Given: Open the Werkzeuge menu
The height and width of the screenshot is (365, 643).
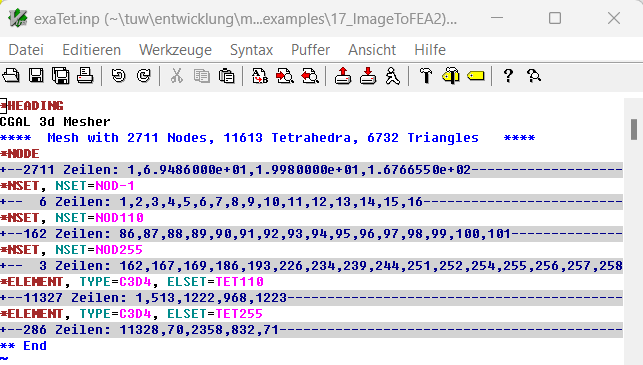Looking at the screenshot, I should (176, 50).
